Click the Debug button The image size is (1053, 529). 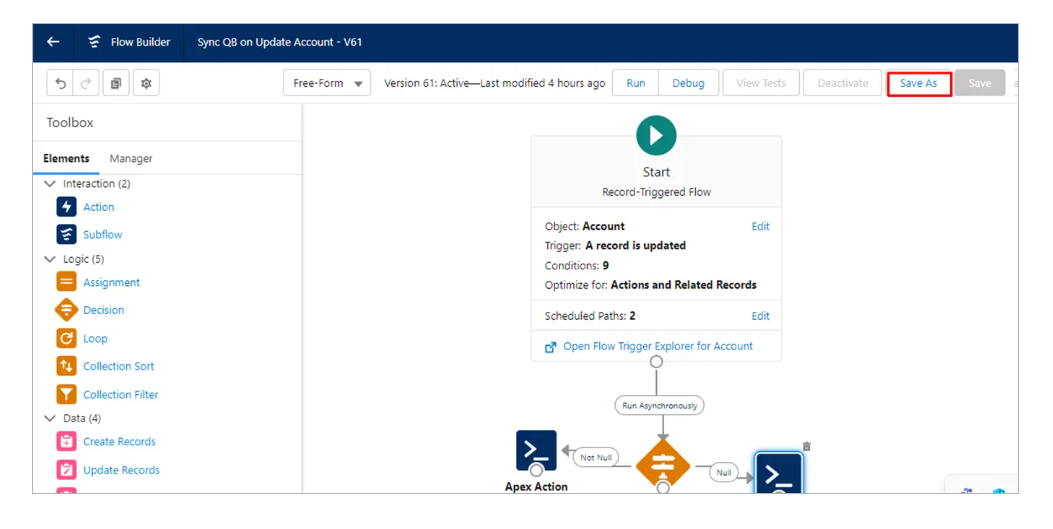pyautogui.click(x=688, y=83)
